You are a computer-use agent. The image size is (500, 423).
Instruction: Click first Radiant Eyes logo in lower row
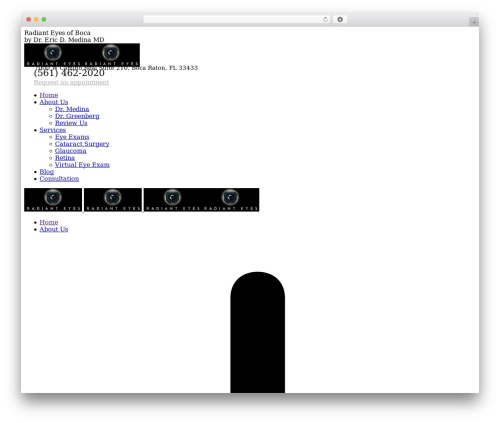tap(53, 200)
